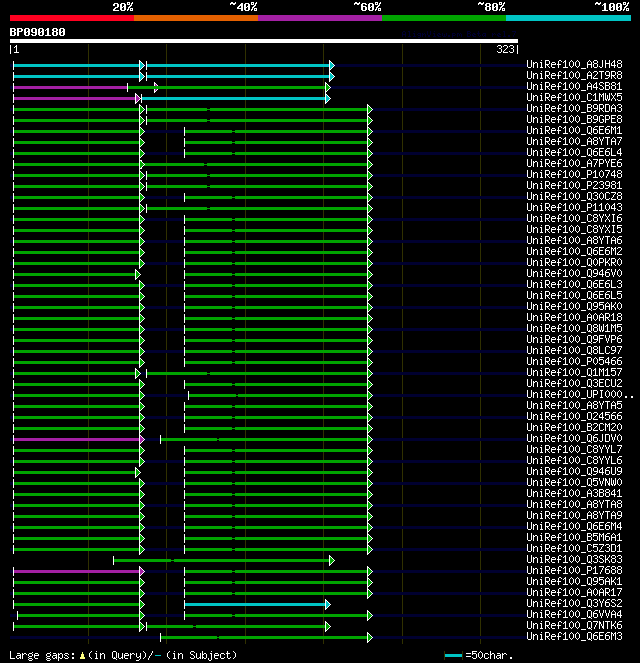The width and height of the screenshot is (640, 663).
Task: Click the UniRef100_Q3SK83 label
Action: (574, 559)
